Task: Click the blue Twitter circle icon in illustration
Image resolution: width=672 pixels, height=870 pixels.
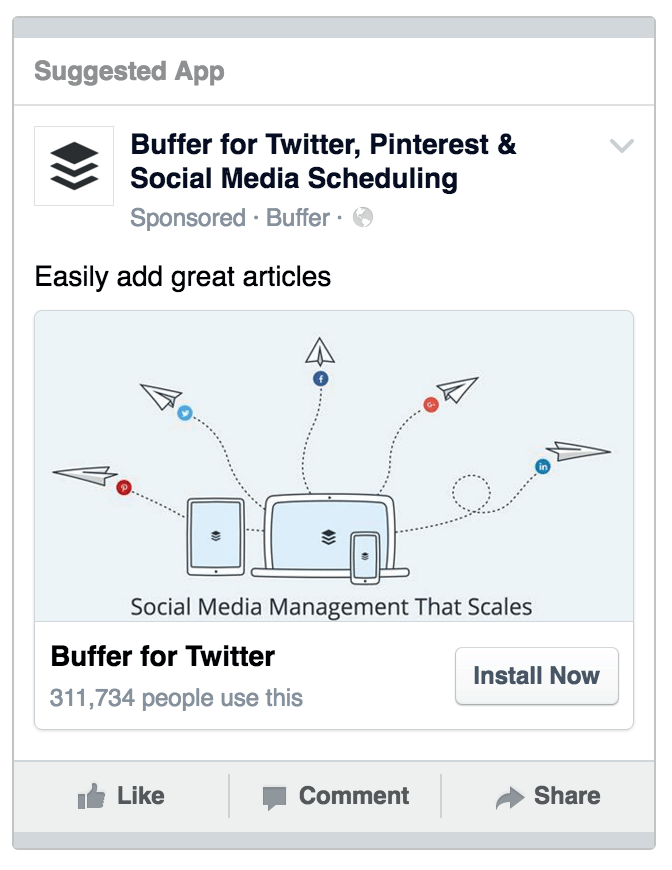Action: pyautogui.click(x=184, y=412)
